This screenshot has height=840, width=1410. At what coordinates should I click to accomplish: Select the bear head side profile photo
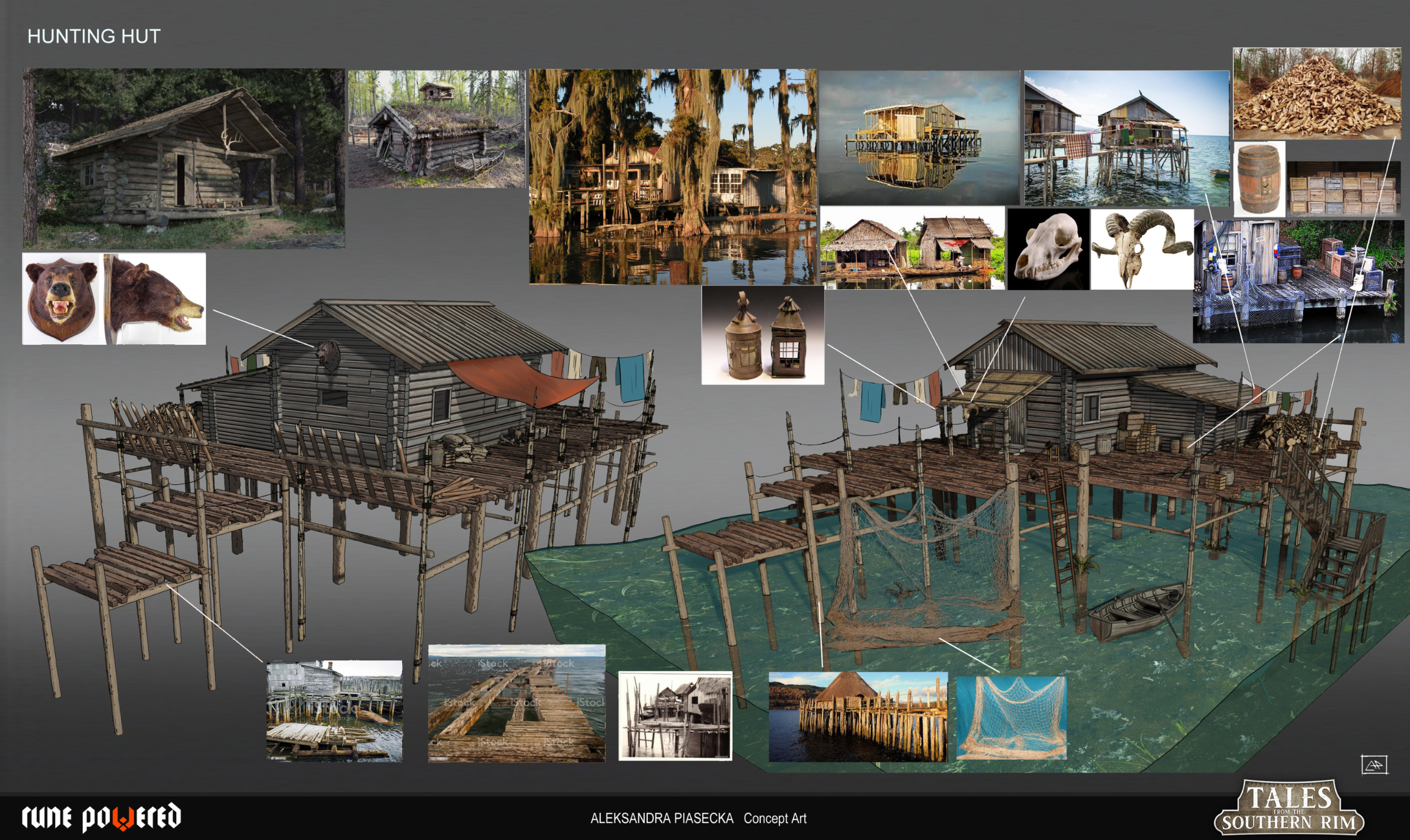(155, 298)
